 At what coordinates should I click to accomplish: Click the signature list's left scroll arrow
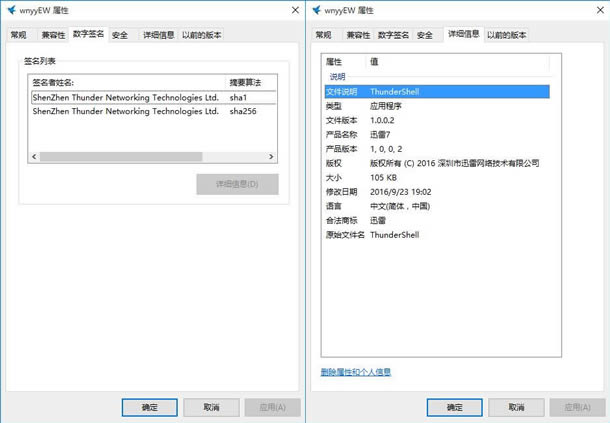pyautogui.click(x=35, y=157)
